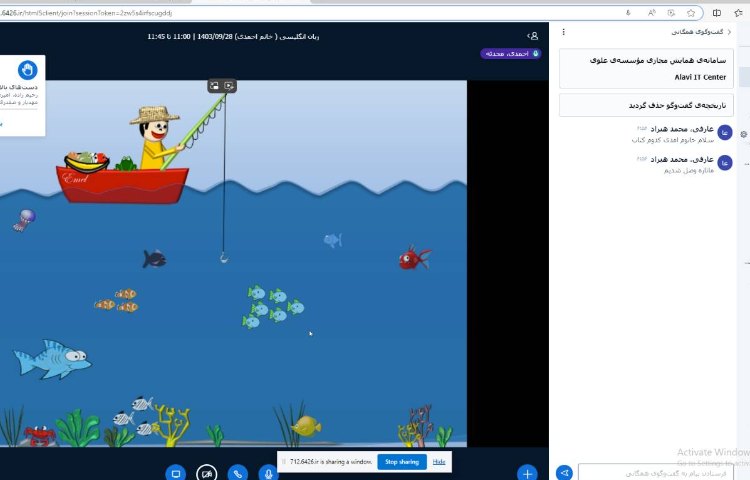Click the raise hand icon
Image resolution: width=750 pixels, height=480 pixels.
(x=27, y=70)
